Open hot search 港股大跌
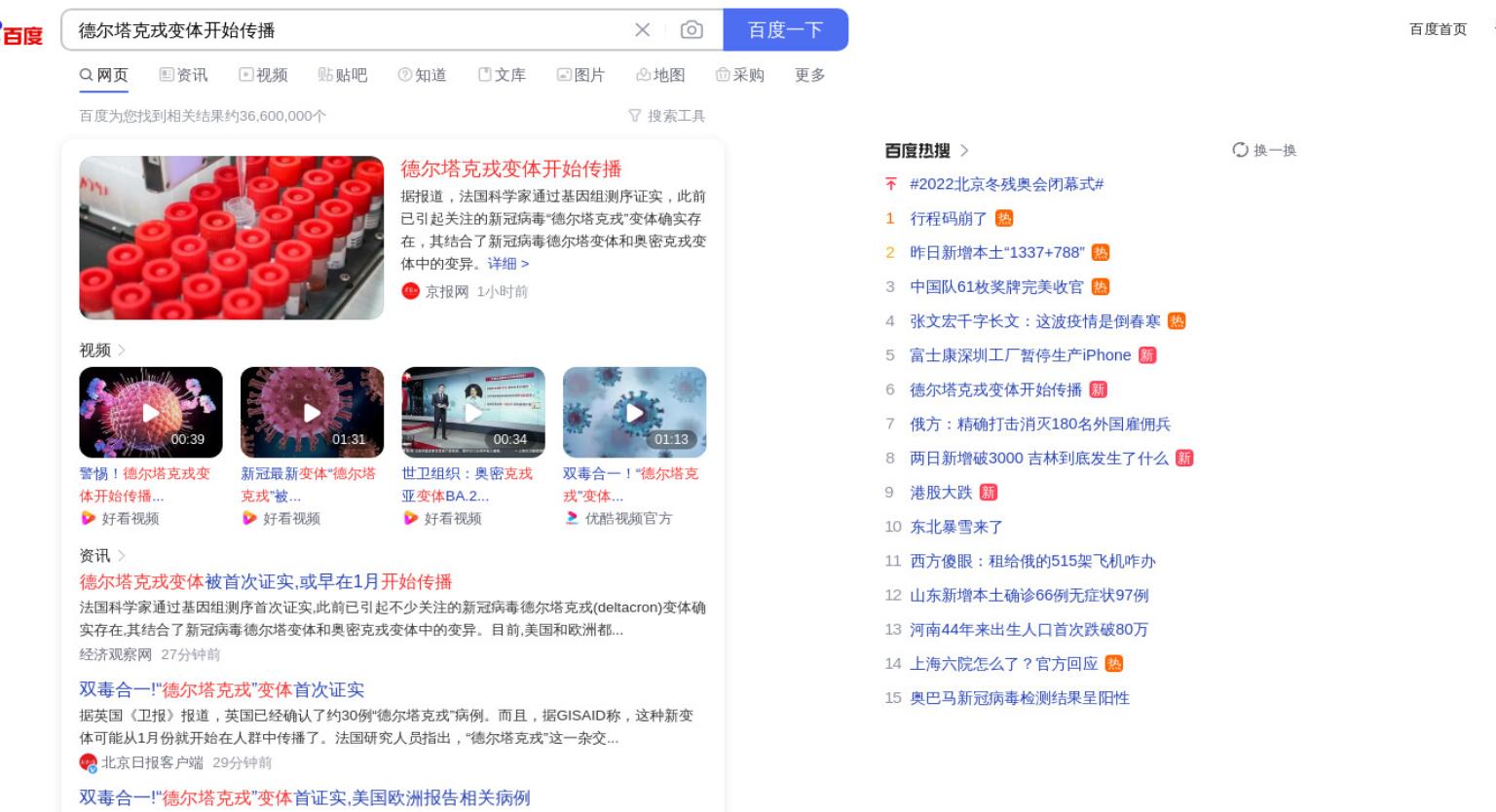 coord(941,493)
